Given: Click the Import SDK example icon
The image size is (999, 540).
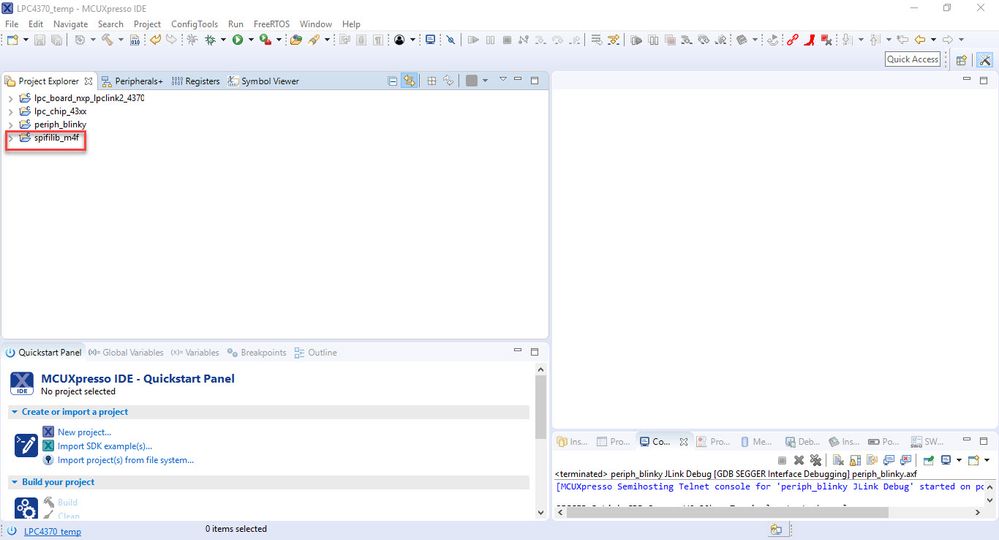Looking at the screenshot, I should pos(48,446).
